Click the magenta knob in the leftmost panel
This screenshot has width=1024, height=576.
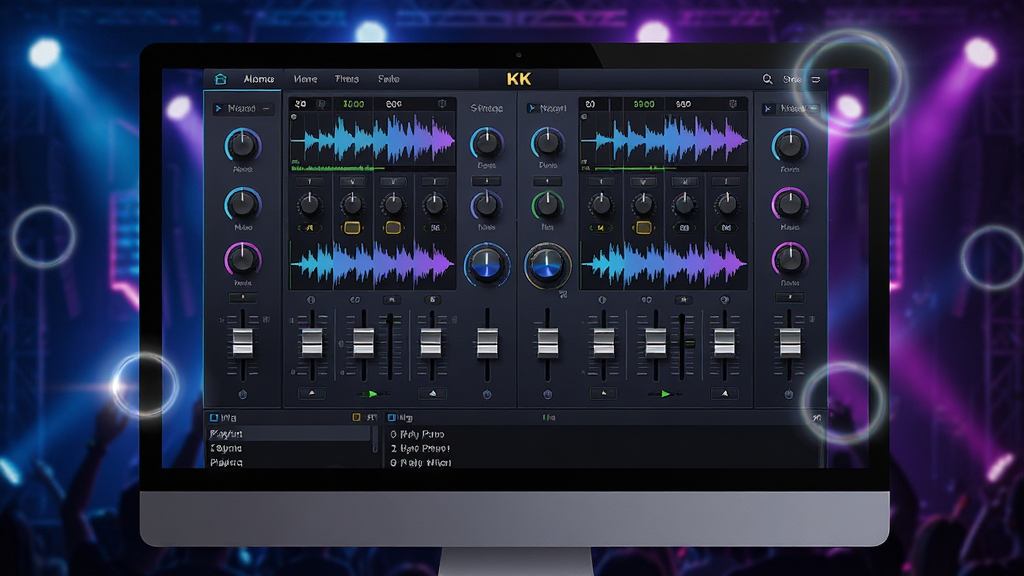pos(242,259)
